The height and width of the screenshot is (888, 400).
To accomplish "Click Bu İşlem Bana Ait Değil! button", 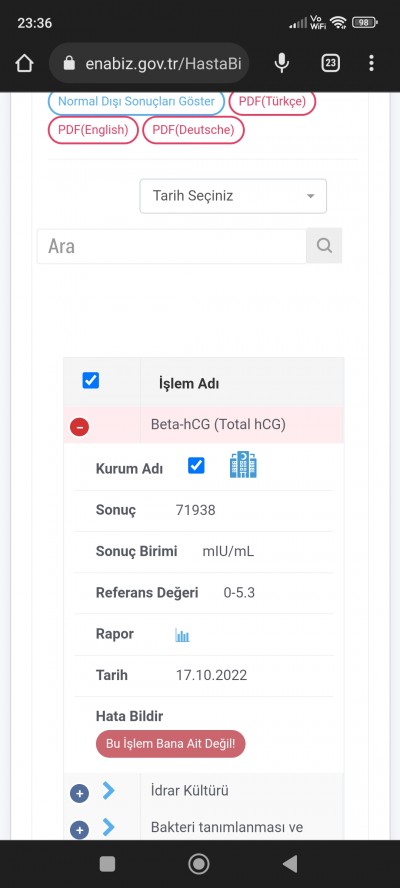I will (171, 744).
